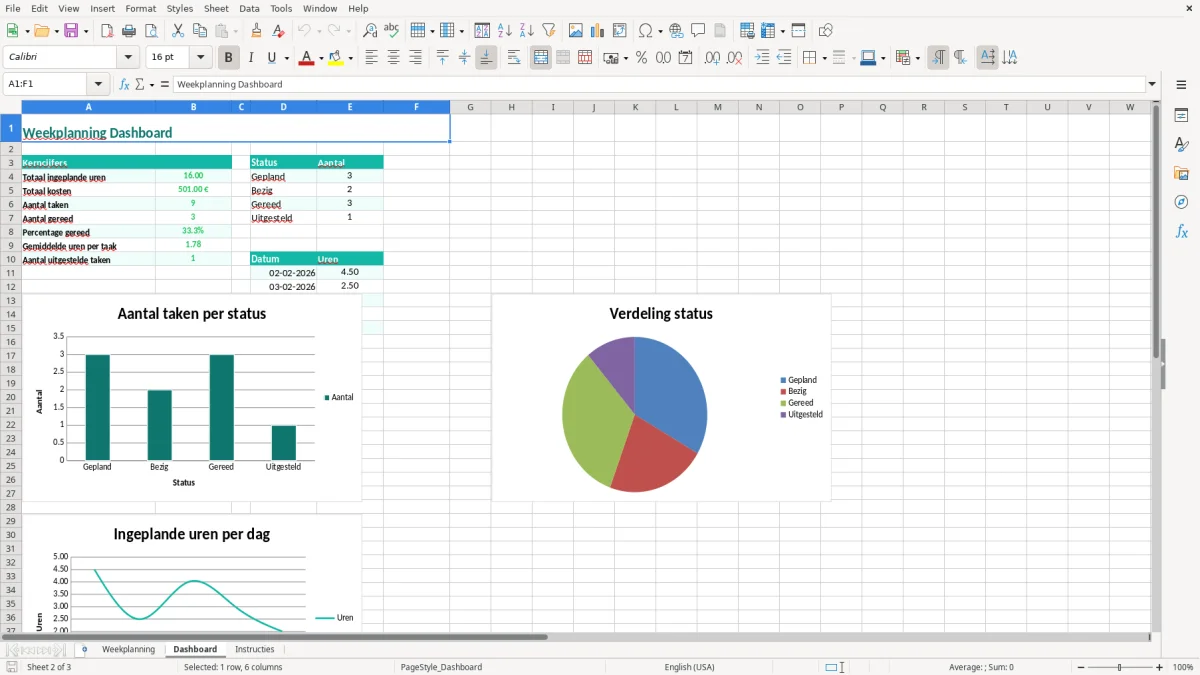Switch to the Instructies sheet tab
Screen dimensions: 1200x675
255,649
